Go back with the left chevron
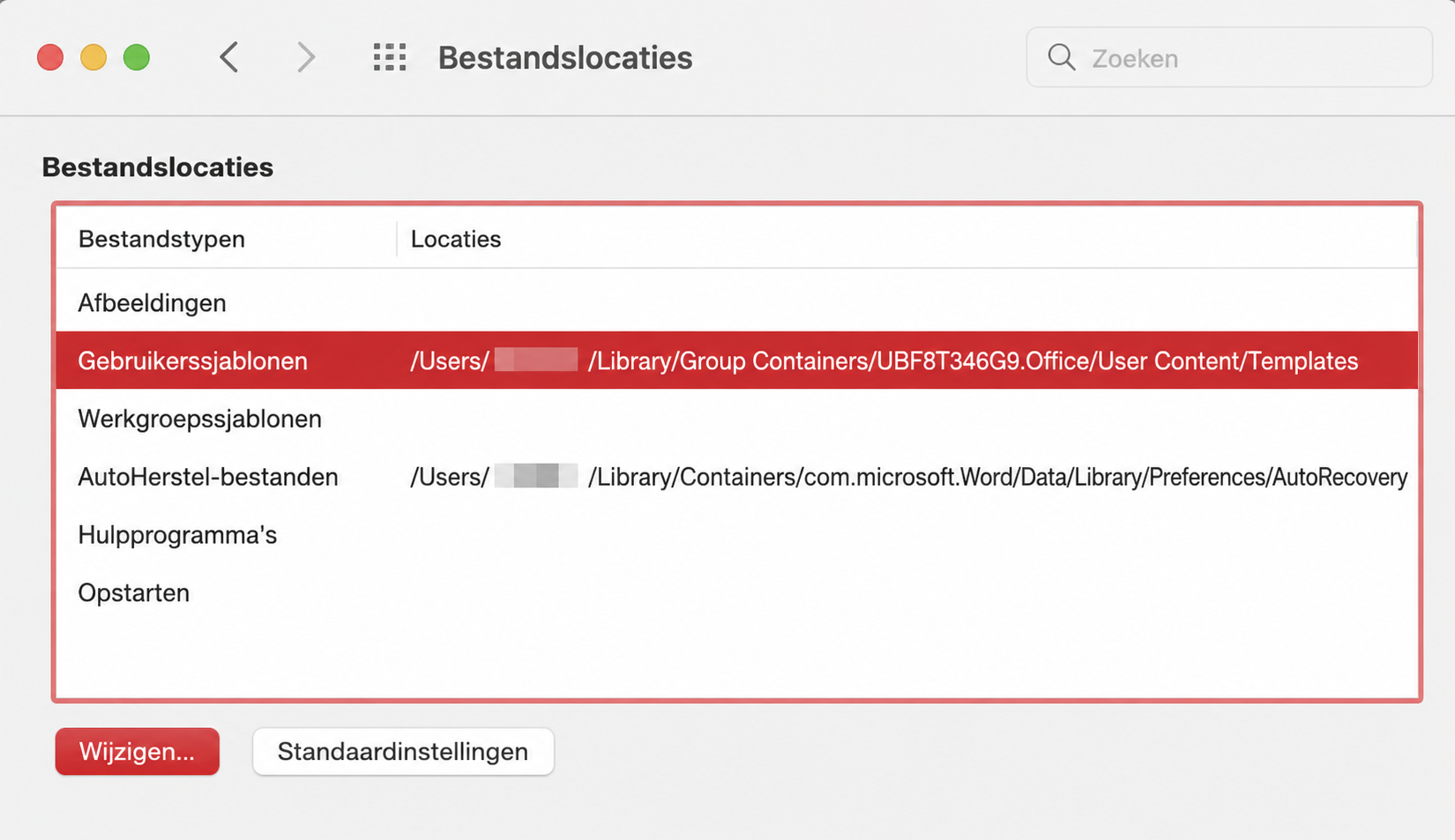The image size is (1455, 840). (229, 57)
